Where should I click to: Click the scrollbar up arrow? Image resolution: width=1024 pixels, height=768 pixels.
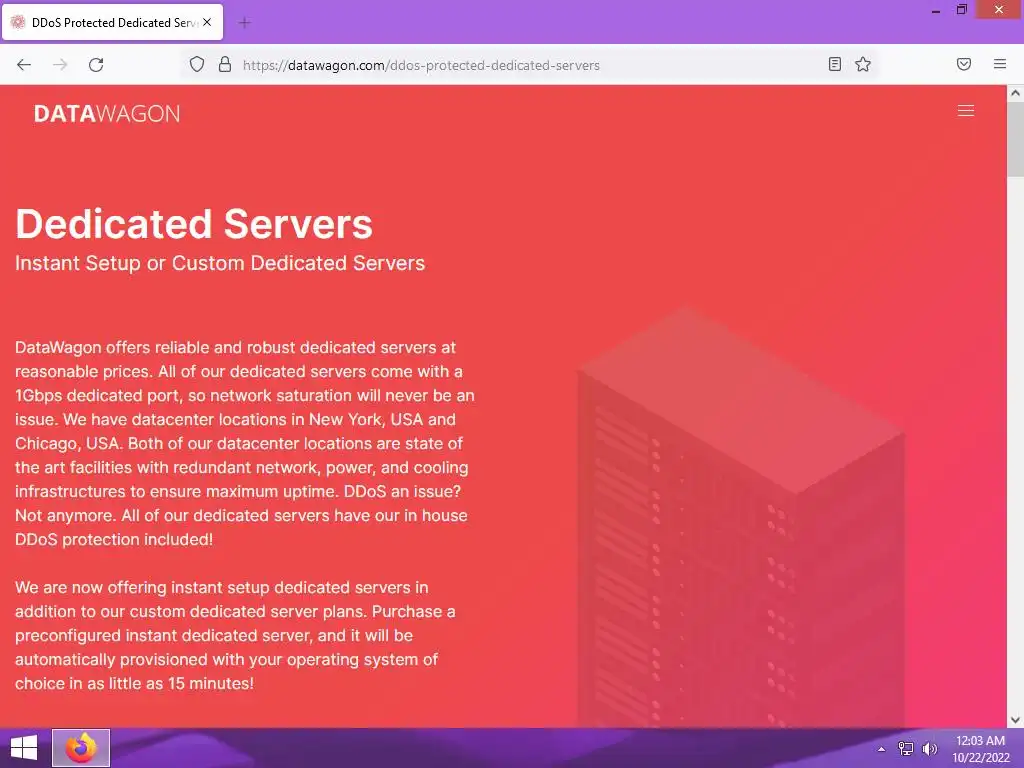point(1015,93)
